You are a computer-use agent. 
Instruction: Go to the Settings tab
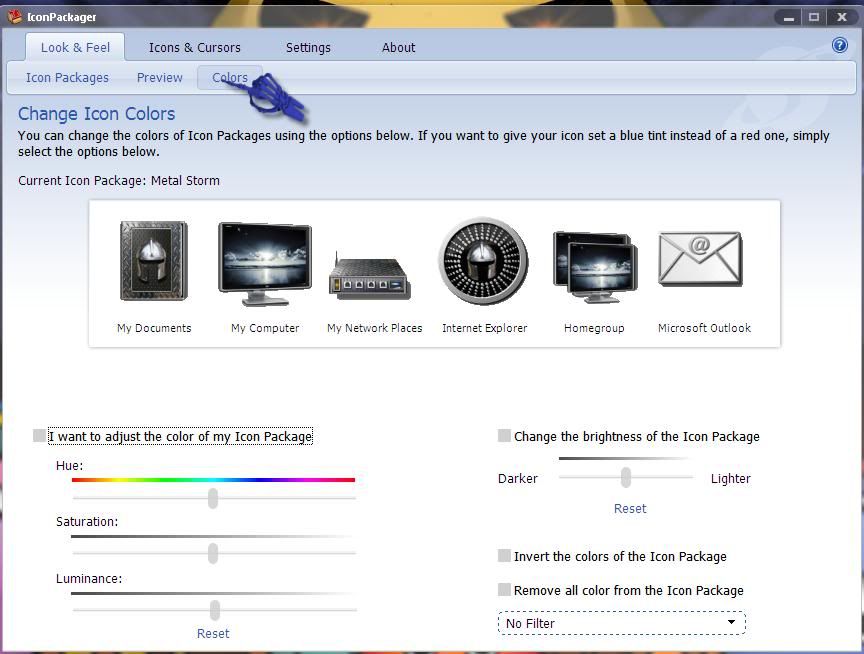(308, 47)
